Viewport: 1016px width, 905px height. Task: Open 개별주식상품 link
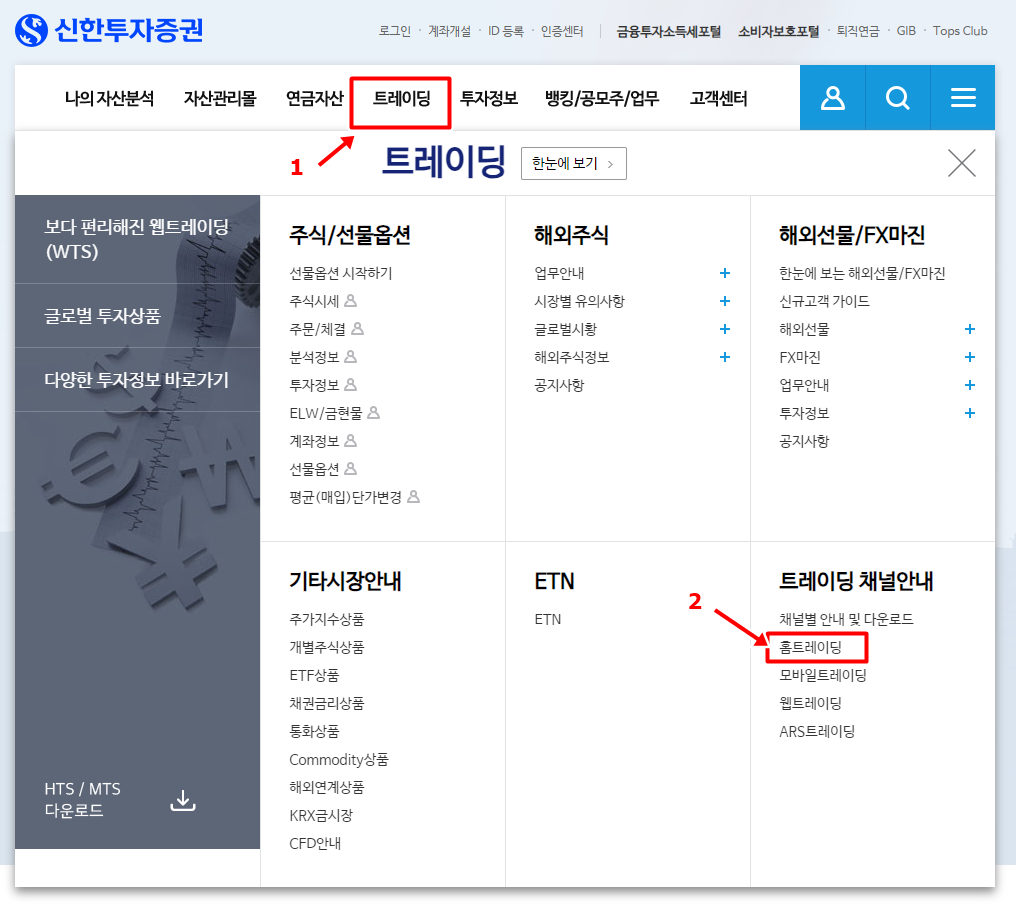327,647
